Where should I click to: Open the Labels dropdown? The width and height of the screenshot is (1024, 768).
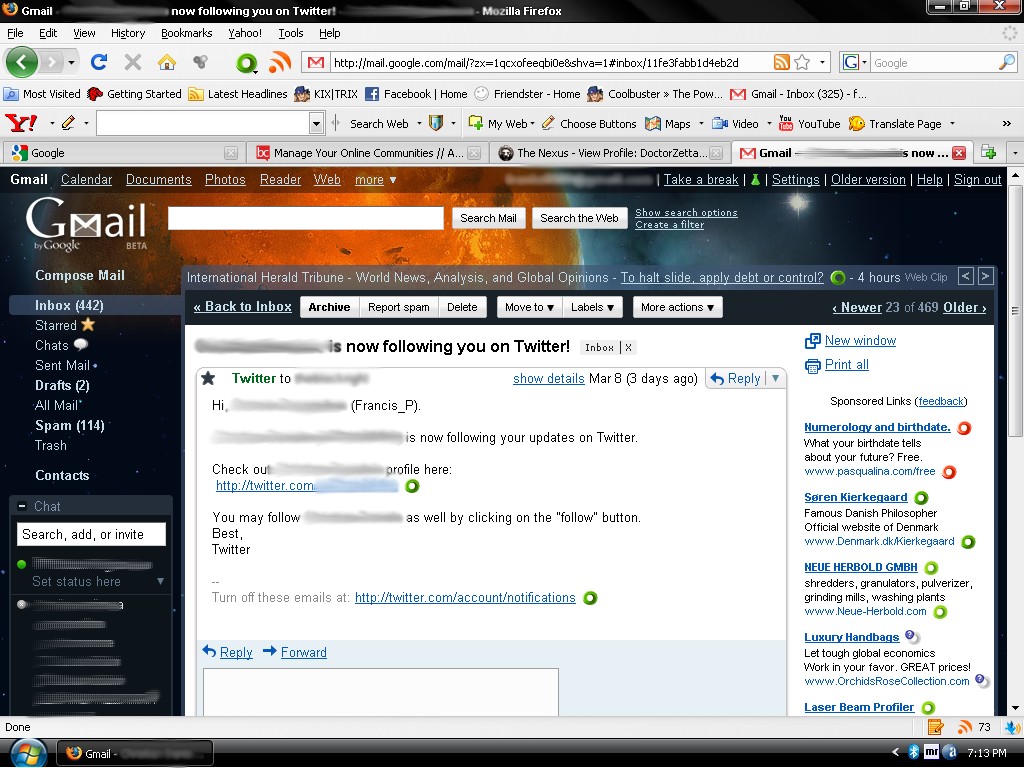592,307
